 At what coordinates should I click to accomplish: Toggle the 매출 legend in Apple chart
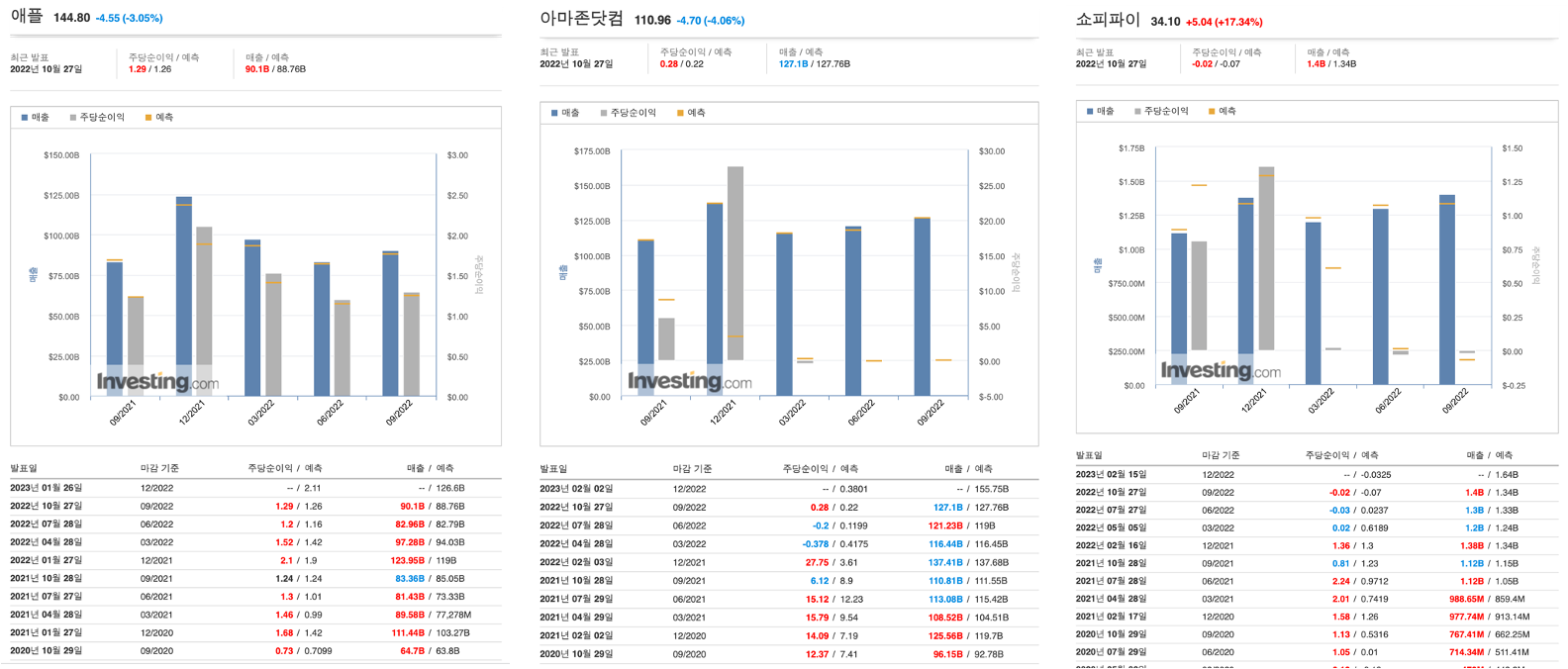click(x=36, y=117)
